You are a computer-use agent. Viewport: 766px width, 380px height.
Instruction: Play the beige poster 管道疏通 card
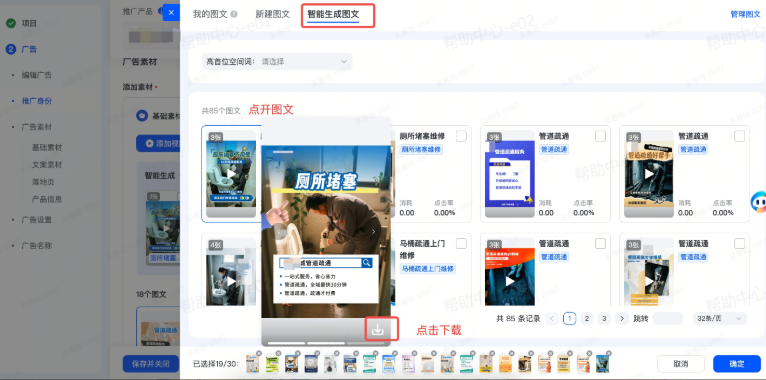tap(649, 281)
